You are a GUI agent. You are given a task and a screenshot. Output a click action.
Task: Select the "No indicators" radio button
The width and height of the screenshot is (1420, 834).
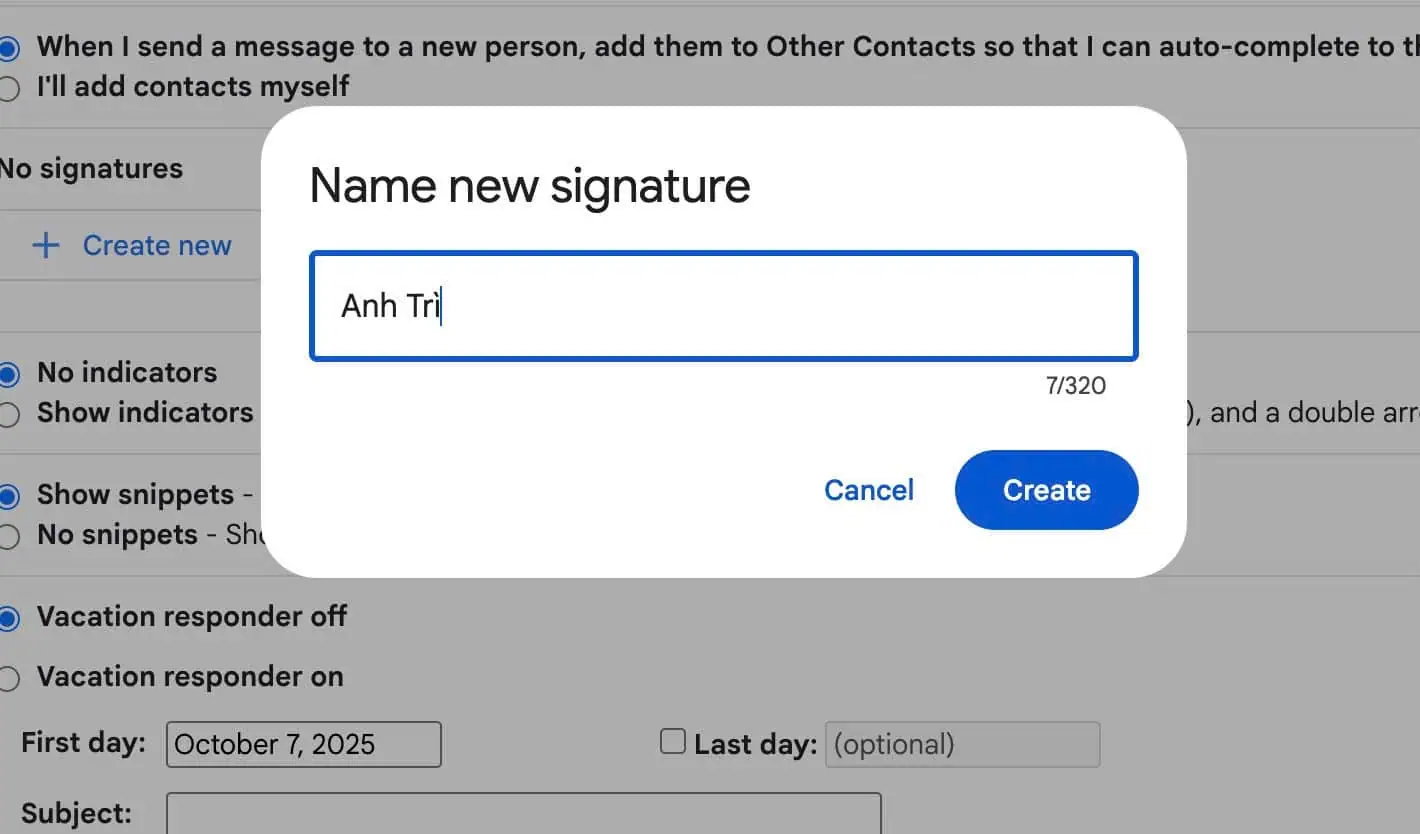click(x=9, y=375)
